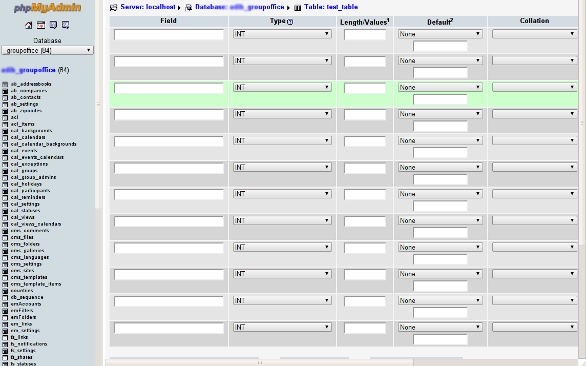This screenshot has width=586, height=366.
Task: Click default value textbox in first row
Action: (440, 46)
